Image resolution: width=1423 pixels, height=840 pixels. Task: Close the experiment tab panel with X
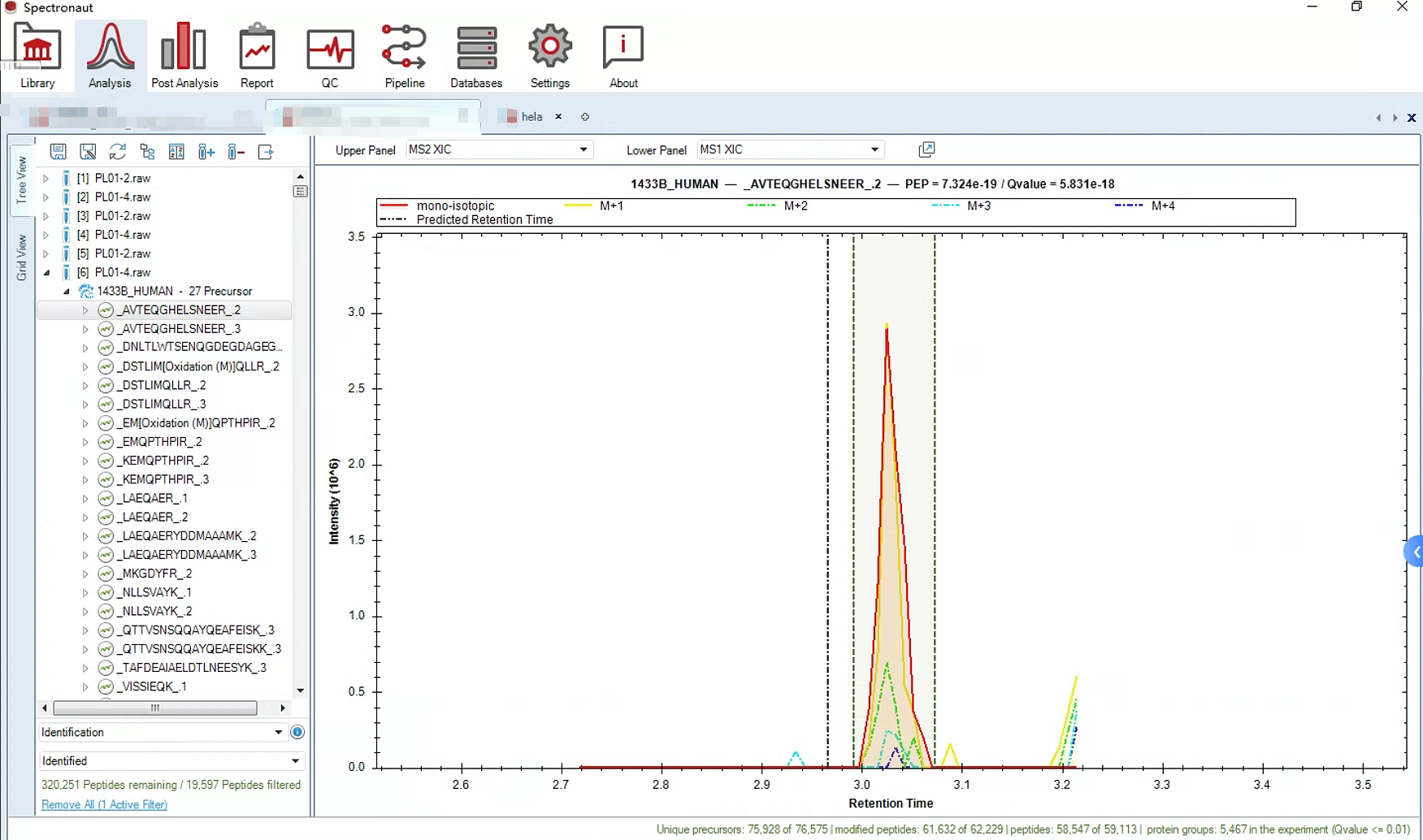click(1412, 118)
